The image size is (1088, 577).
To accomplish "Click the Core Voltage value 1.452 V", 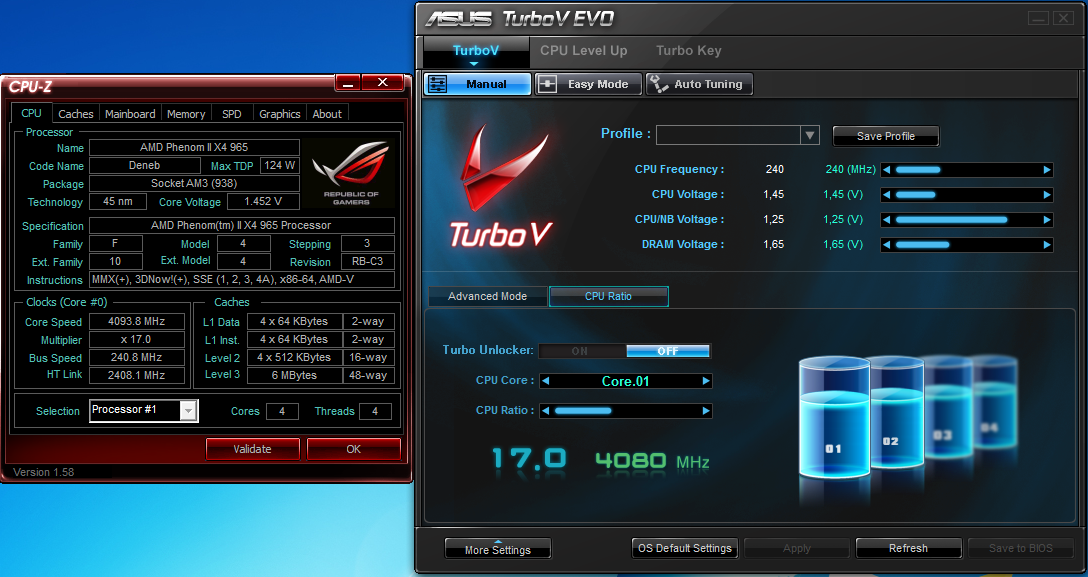I will pos(263,201).
